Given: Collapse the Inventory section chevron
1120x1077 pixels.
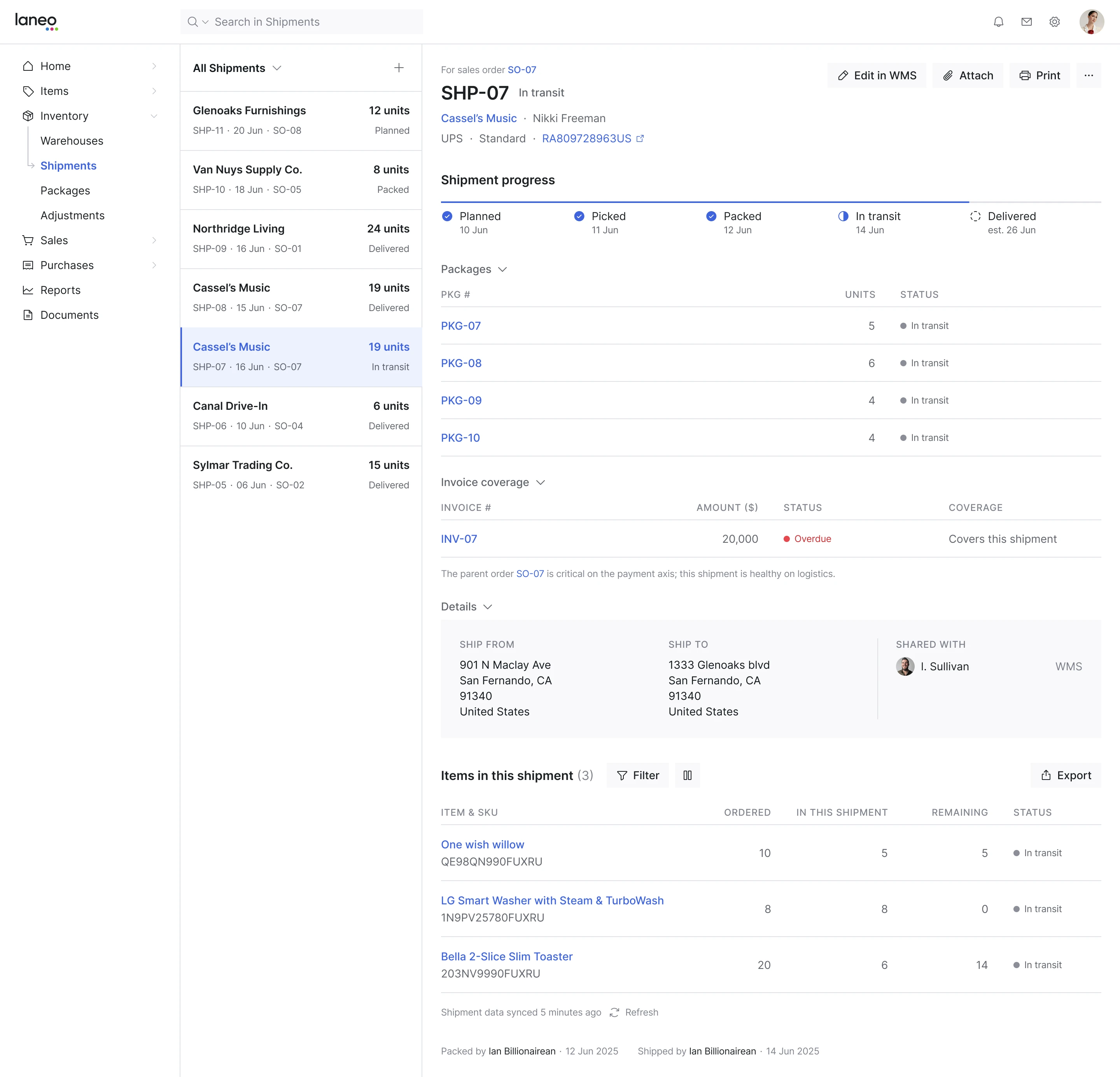Looking at the screenshot, I should coord(154,116).
